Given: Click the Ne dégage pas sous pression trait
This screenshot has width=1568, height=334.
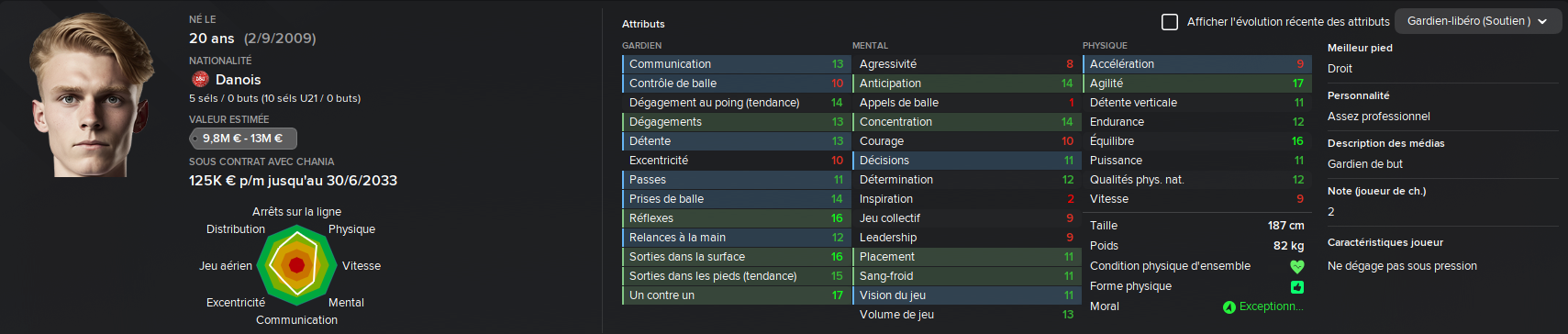Looking at the screenshot, I should [1402, 266].
